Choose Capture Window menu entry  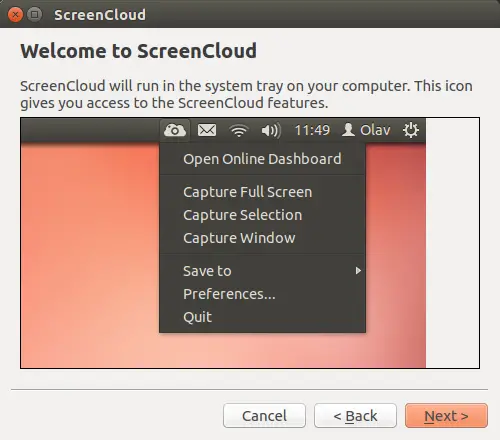(262, 238)
